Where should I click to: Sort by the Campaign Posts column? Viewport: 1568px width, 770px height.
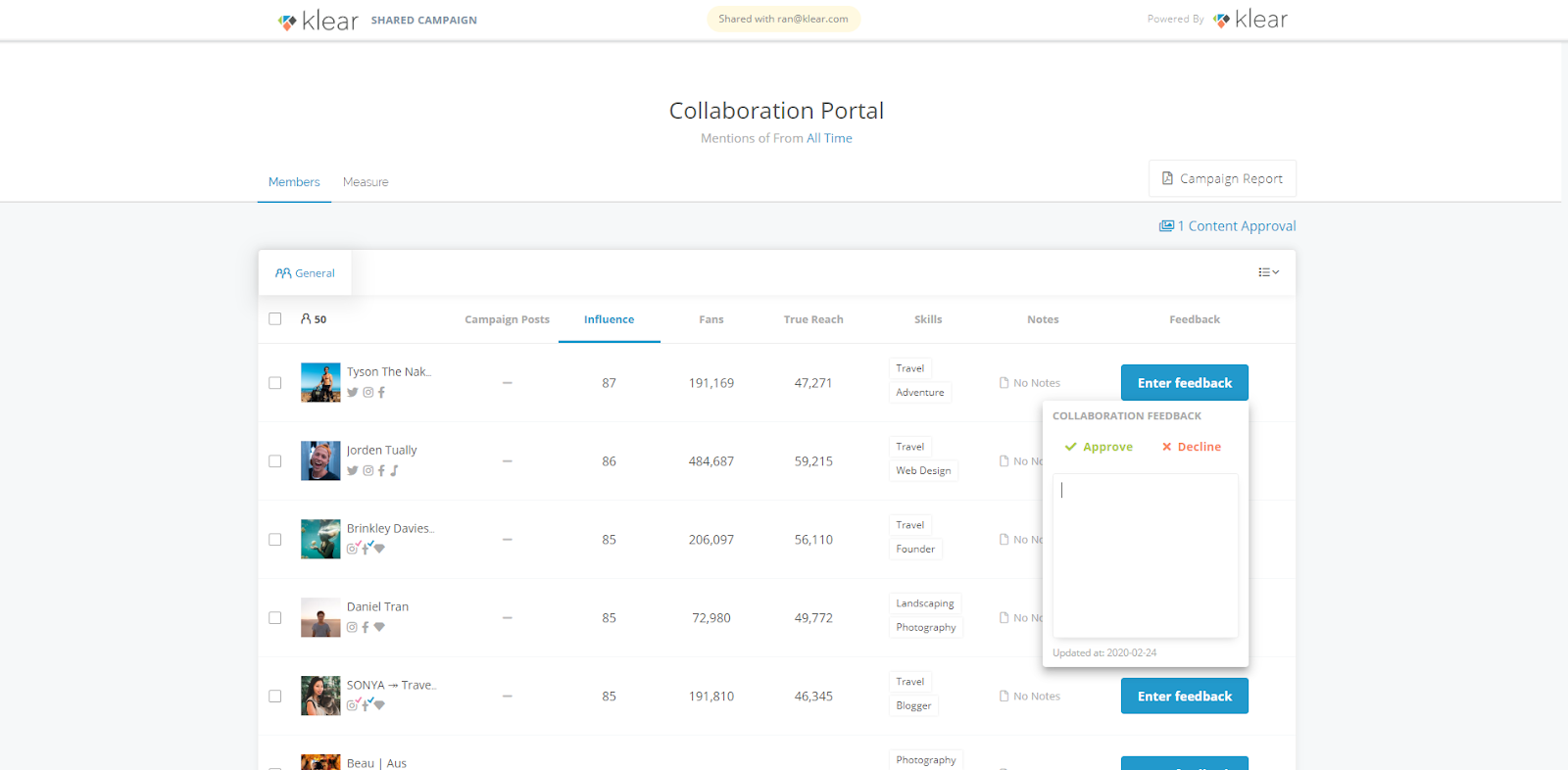click(507, 319)
